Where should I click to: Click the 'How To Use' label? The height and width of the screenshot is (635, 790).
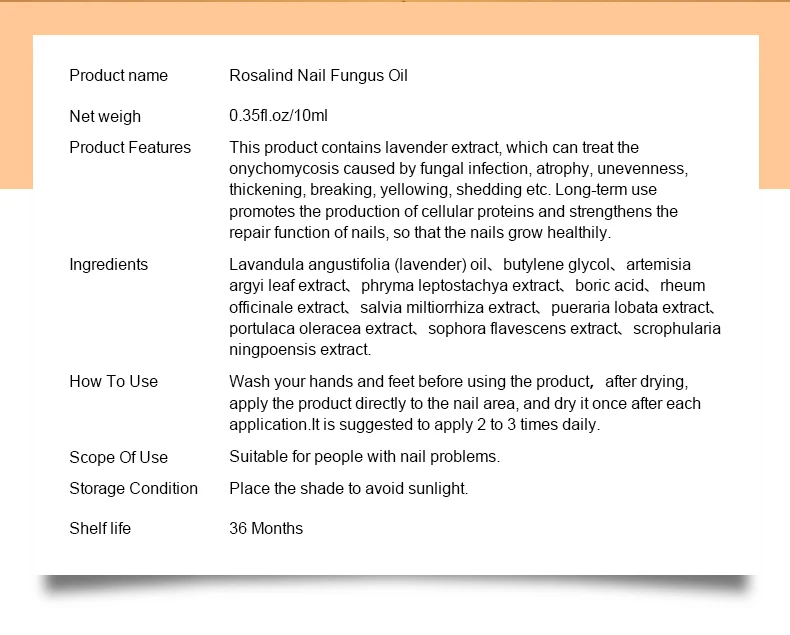click(x=113, y=382)
